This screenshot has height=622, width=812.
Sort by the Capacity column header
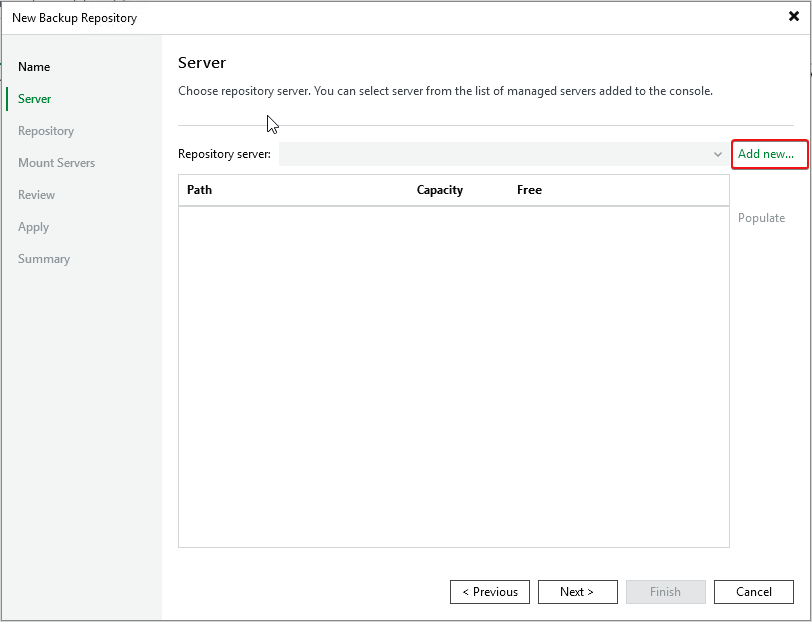[x=440, y=190]
